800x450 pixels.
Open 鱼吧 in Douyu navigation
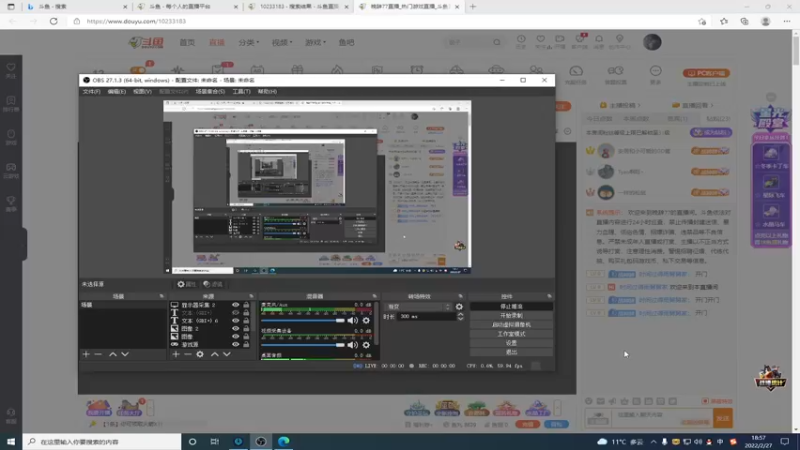pos(346,42)
